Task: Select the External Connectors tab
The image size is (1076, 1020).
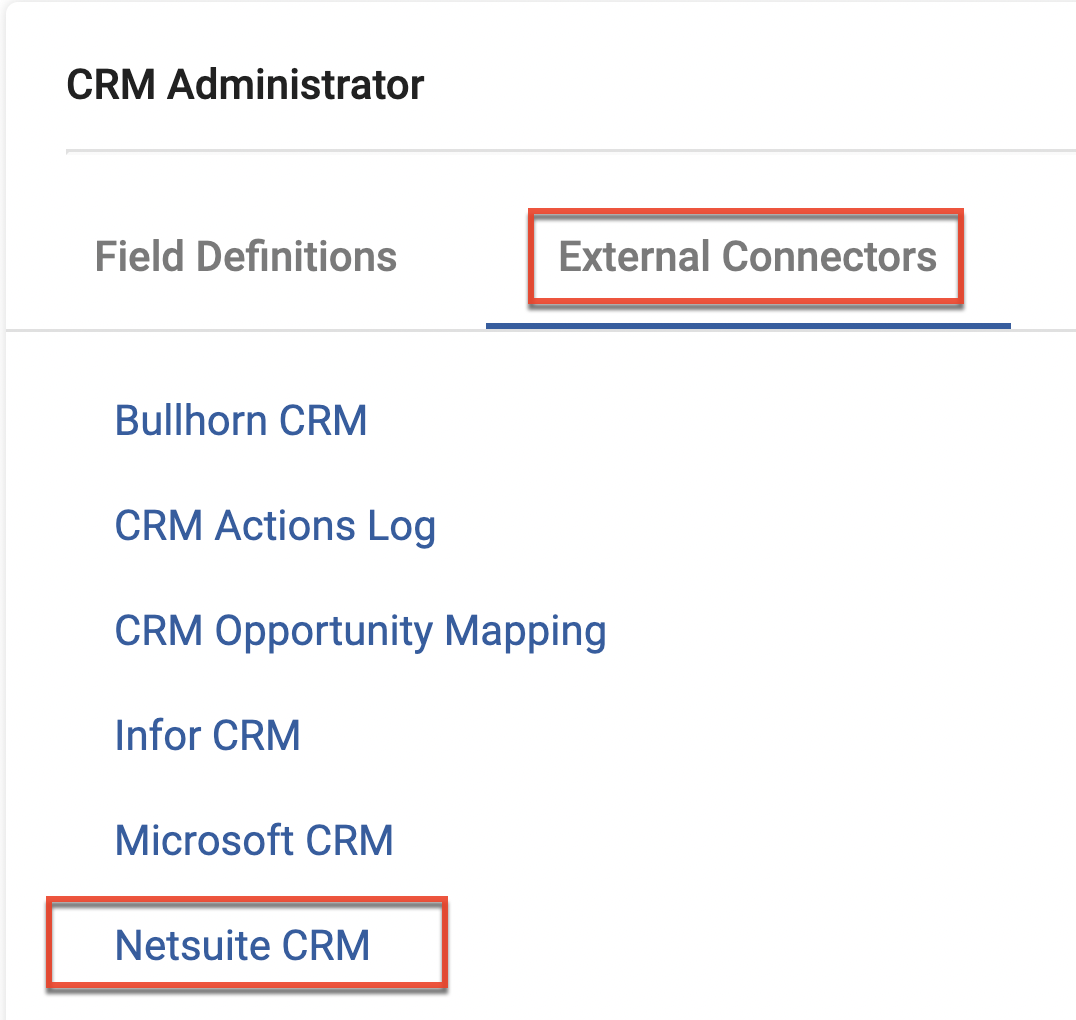Action: 747,257
